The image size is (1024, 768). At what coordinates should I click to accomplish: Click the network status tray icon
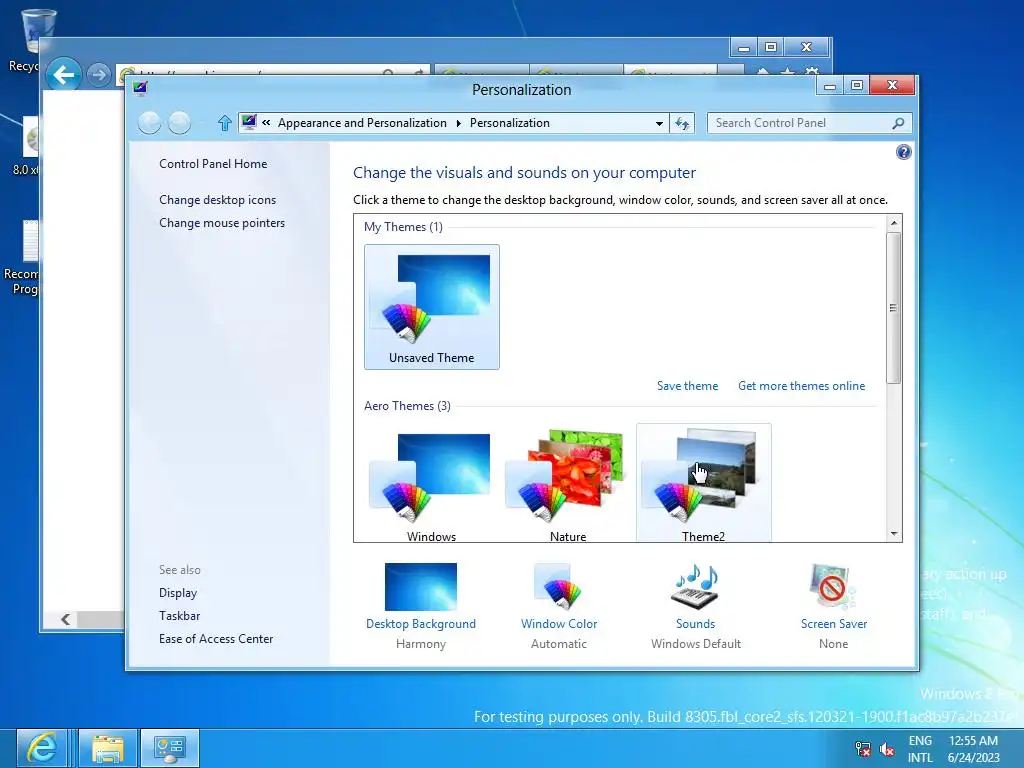[863, 749]
